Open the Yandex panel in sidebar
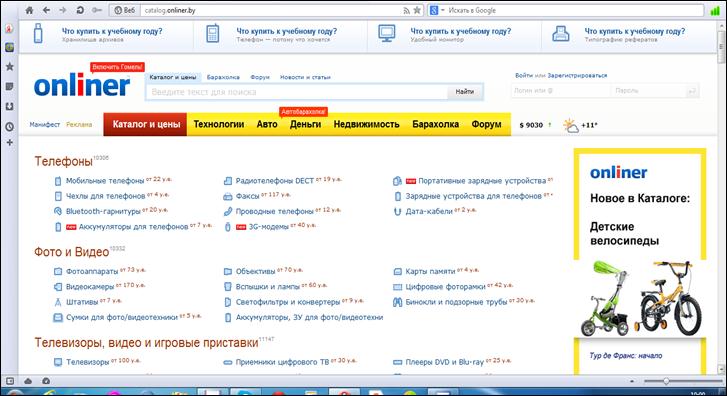The width and height of the screenshot is (727, 396). (9, 28)
